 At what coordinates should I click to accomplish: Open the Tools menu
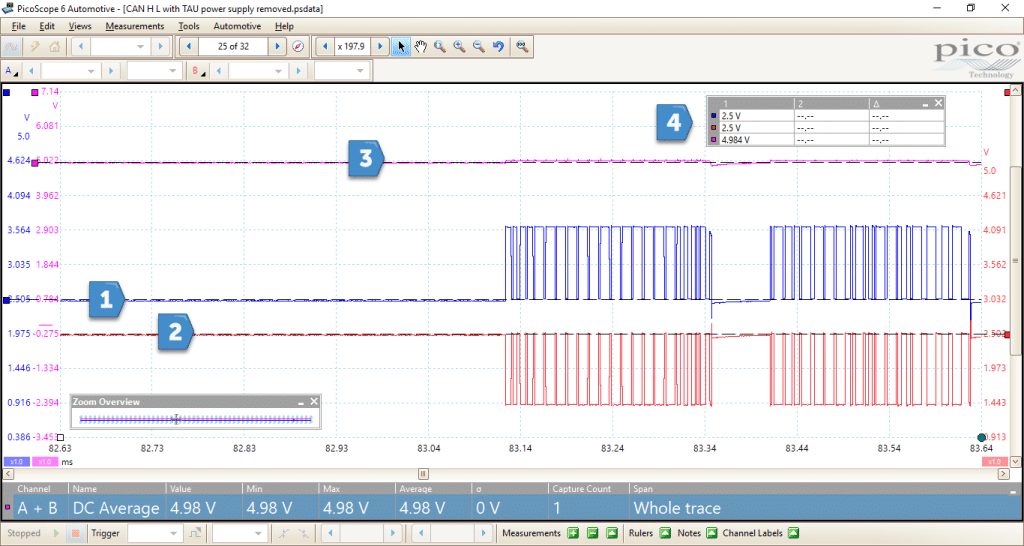[189, 26]
